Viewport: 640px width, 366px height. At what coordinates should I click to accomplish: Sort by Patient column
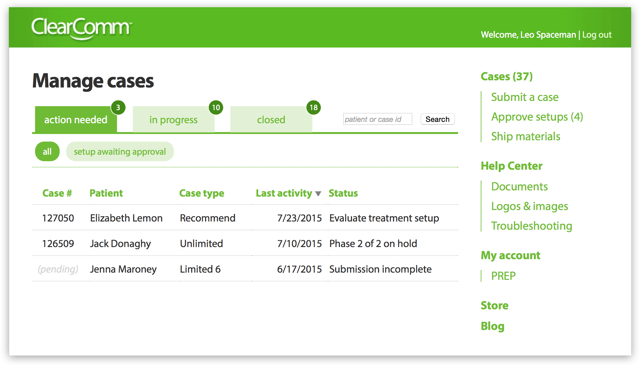coord(106,193)
